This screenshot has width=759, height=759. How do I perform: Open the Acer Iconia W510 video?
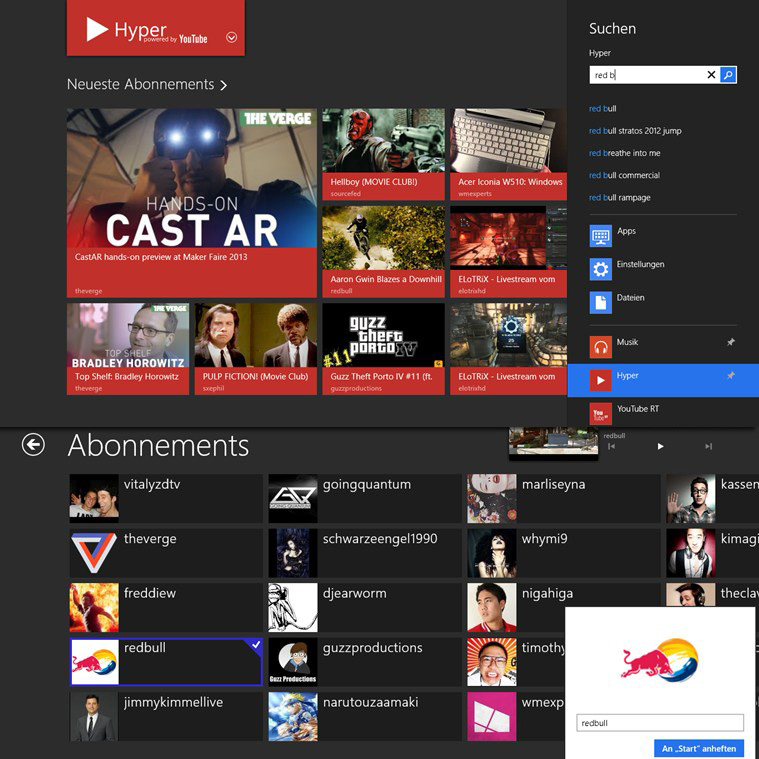click(x=508, y=154)
